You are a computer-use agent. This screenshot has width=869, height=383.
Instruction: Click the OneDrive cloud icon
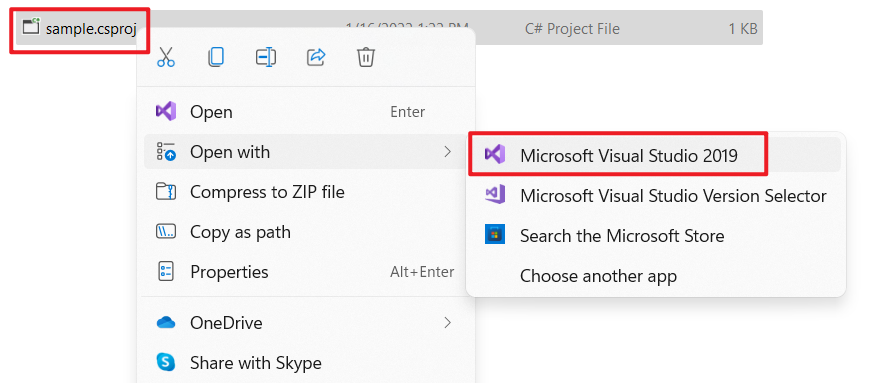(x=166, y=323)
